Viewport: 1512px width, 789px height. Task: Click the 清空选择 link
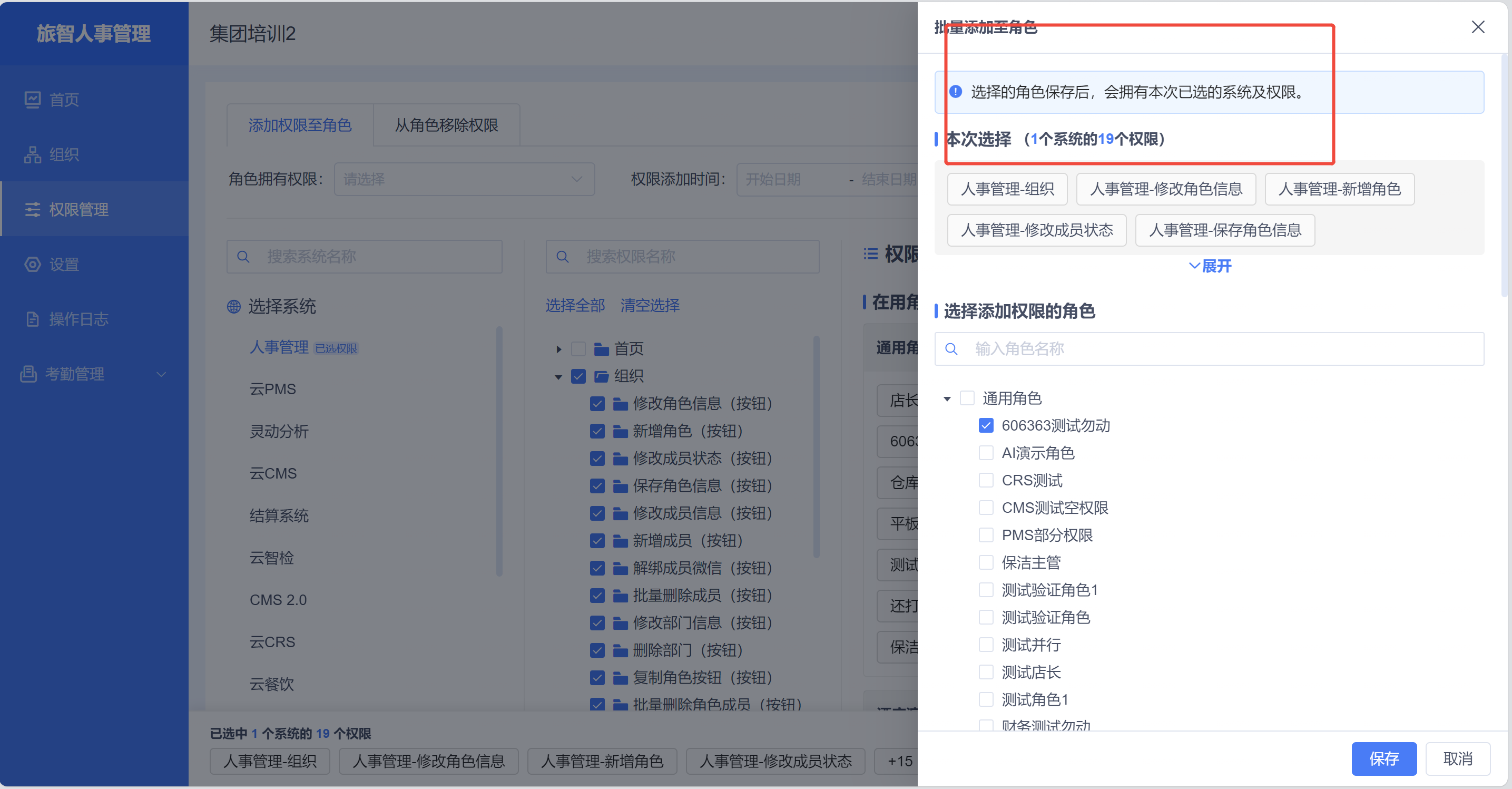[x=650, y=306]
